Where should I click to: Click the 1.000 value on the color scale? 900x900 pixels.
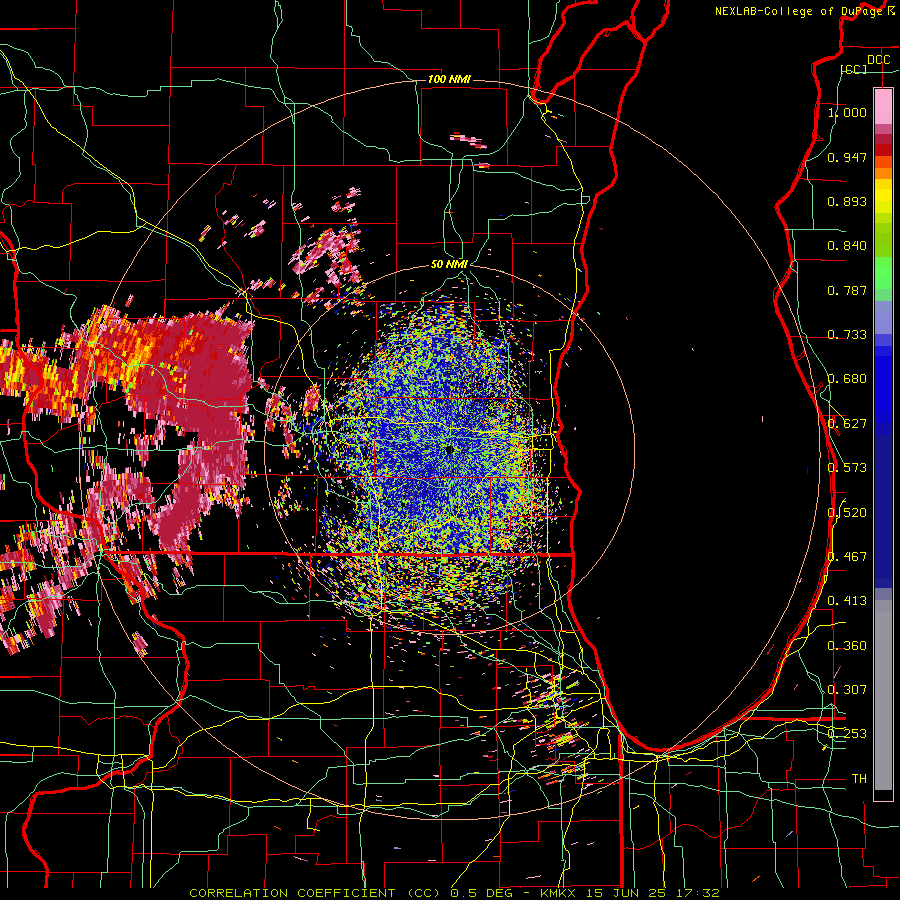(847, 112)
